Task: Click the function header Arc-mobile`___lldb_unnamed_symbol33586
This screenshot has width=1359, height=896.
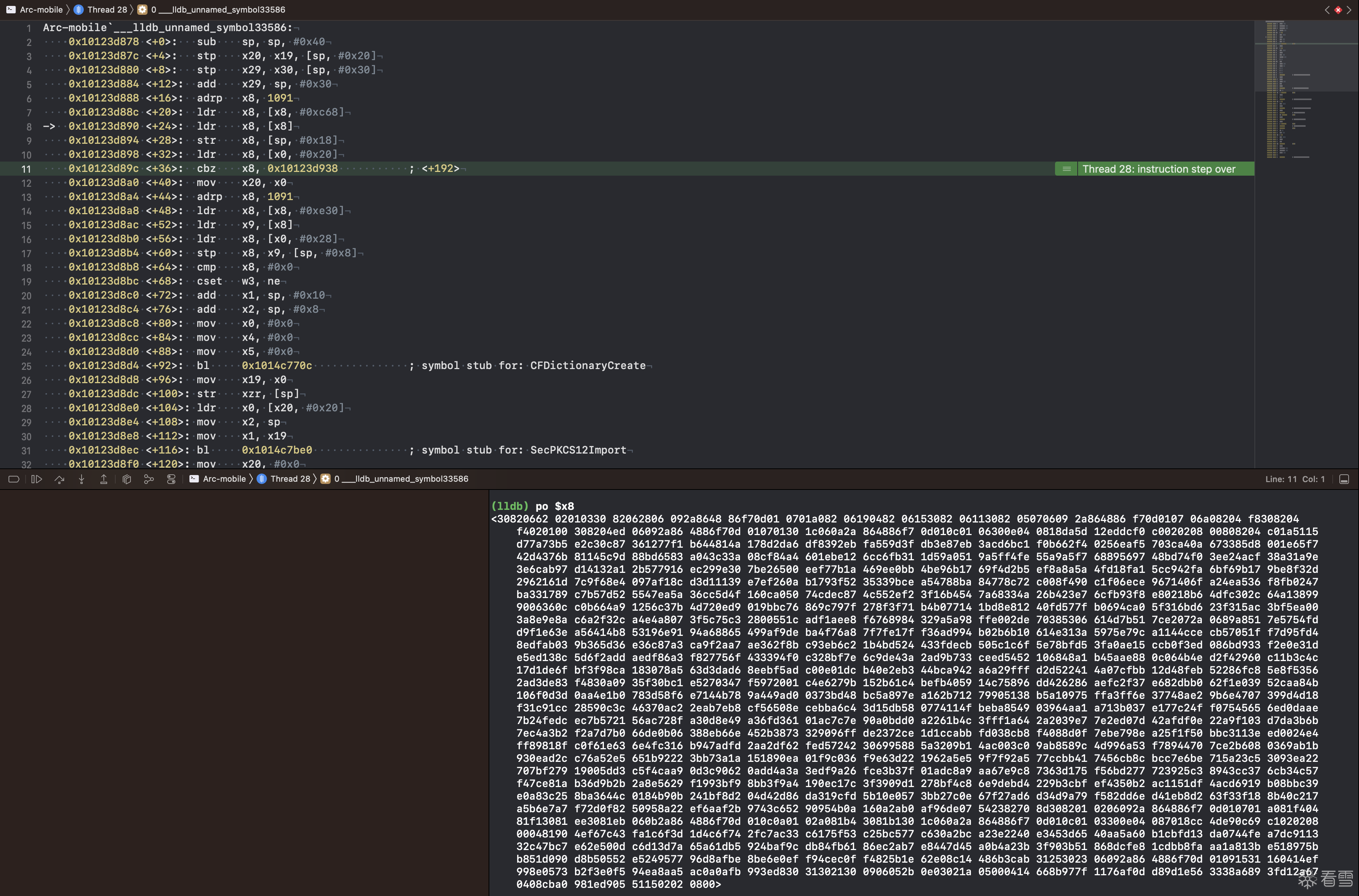Action: point(168,27)
